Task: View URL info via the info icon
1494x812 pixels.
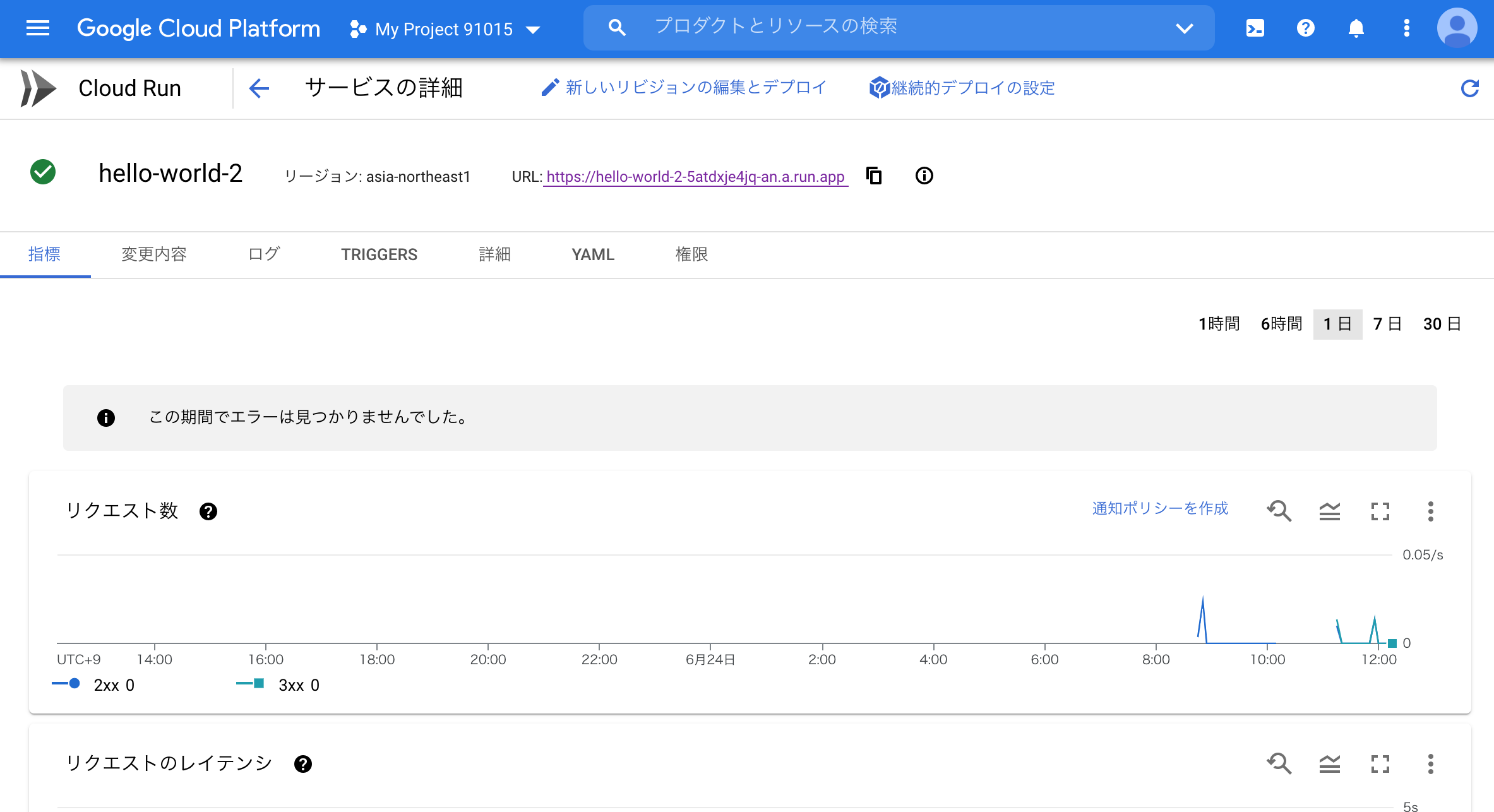Action: (924, 176)
